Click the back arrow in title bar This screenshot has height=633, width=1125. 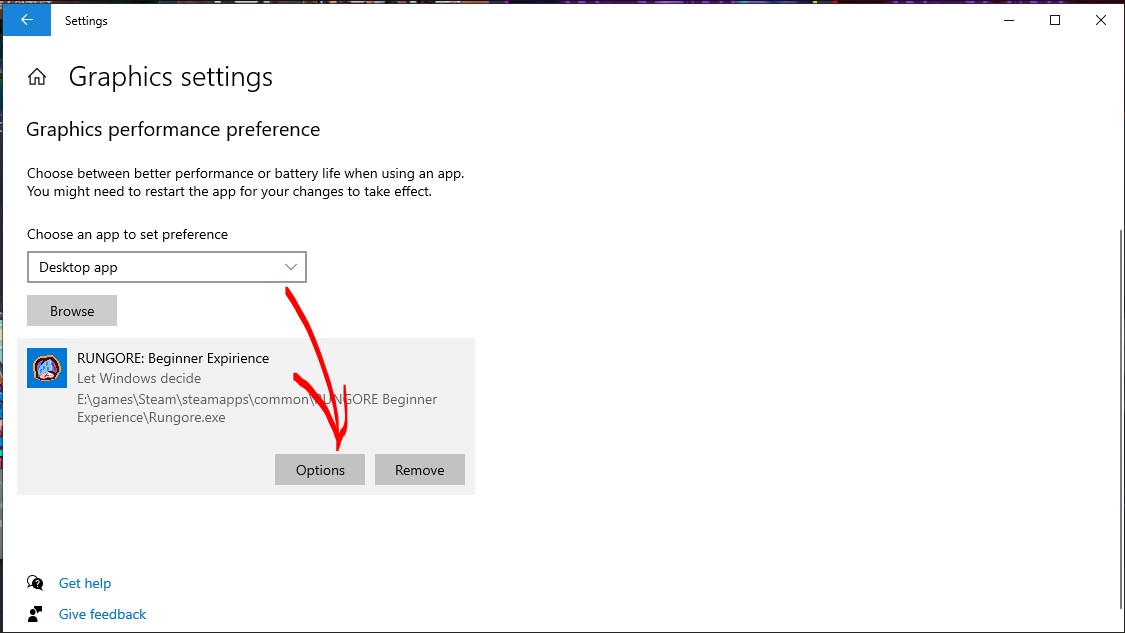point(27,20)
